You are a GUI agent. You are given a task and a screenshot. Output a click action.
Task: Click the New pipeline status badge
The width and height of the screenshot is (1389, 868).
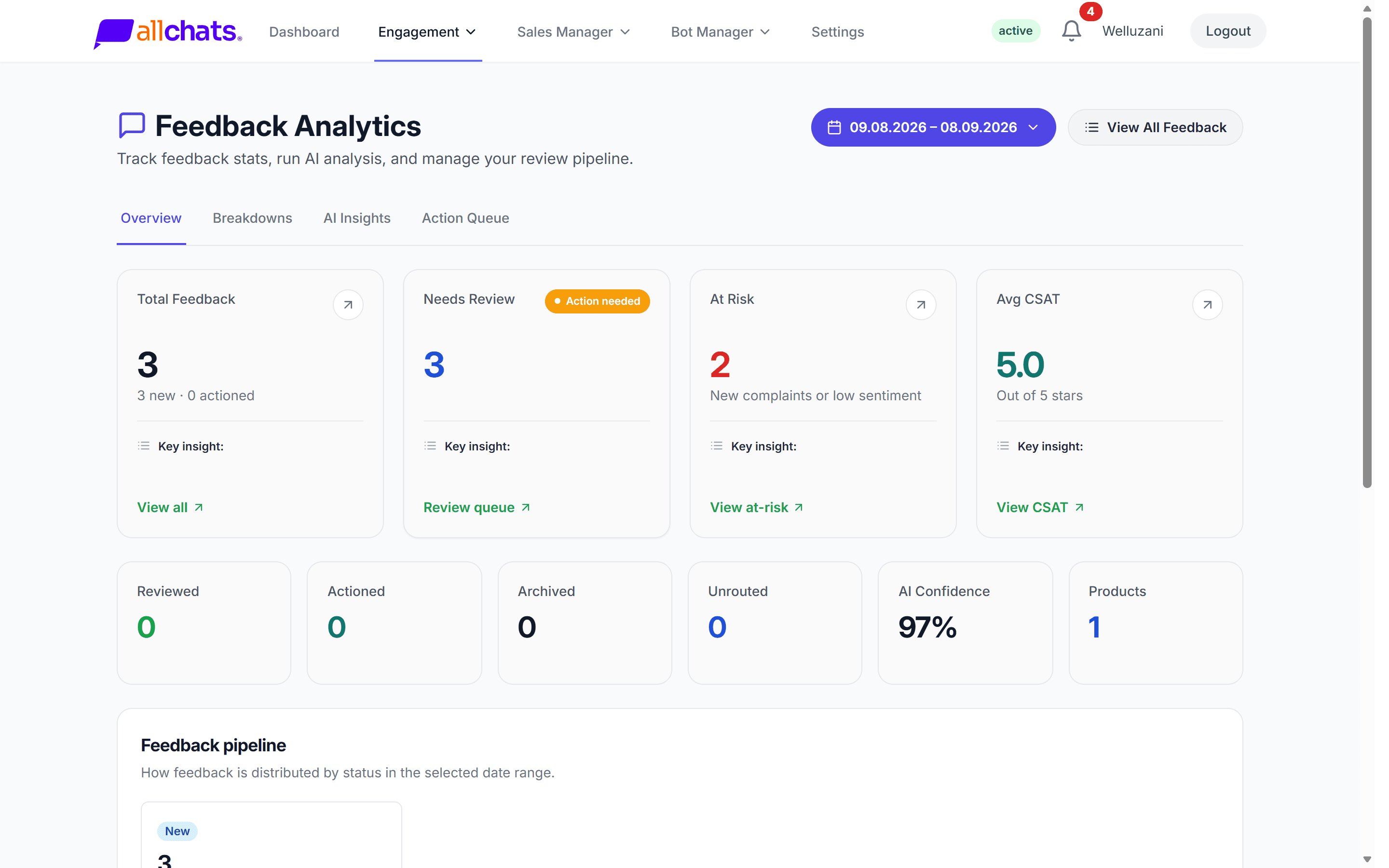pyautogui.click(x=177, y=831)
